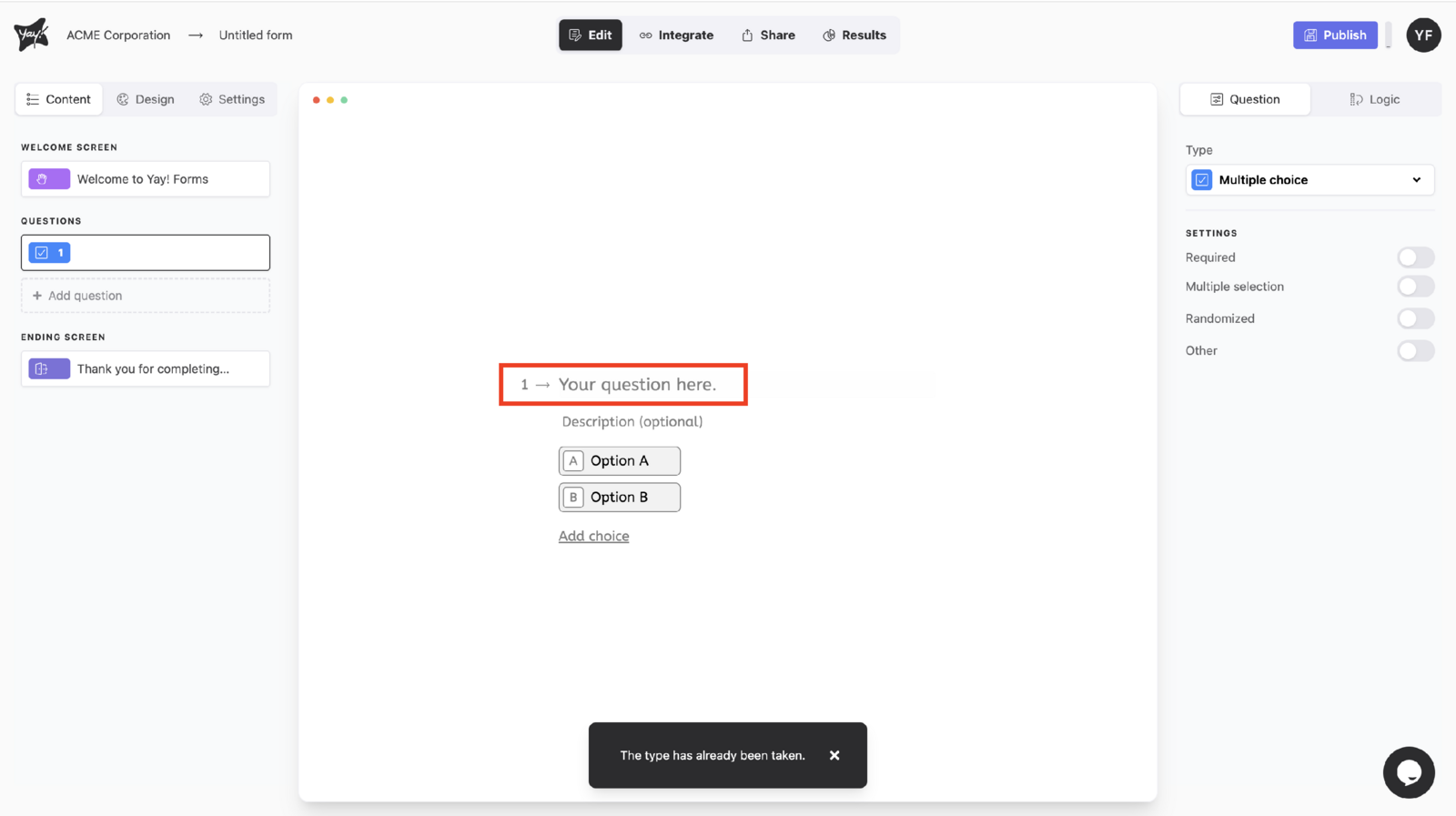Toggle the Randomized switch

tap(1415, 318)
